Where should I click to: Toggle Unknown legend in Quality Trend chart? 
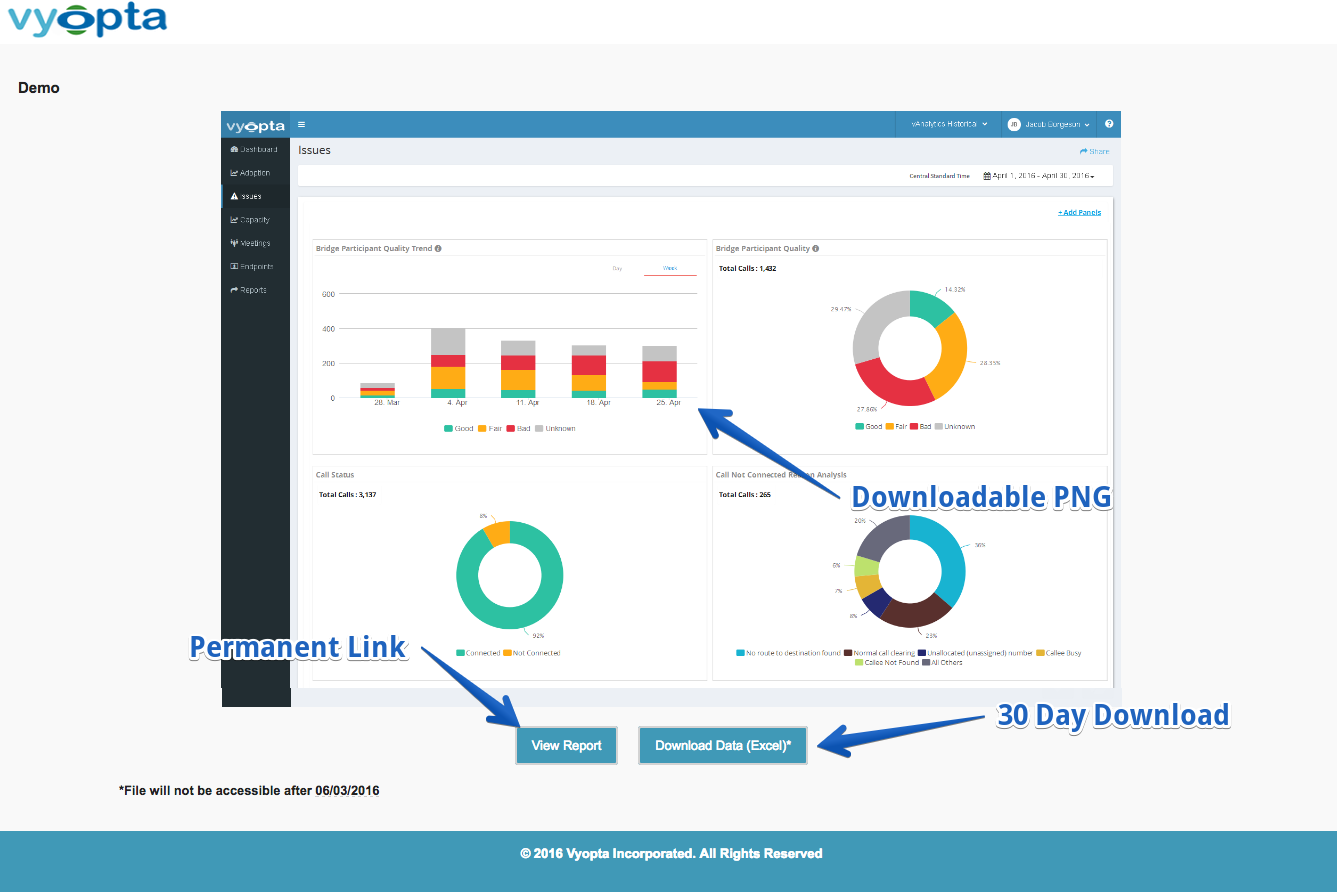tap(555, 428)
